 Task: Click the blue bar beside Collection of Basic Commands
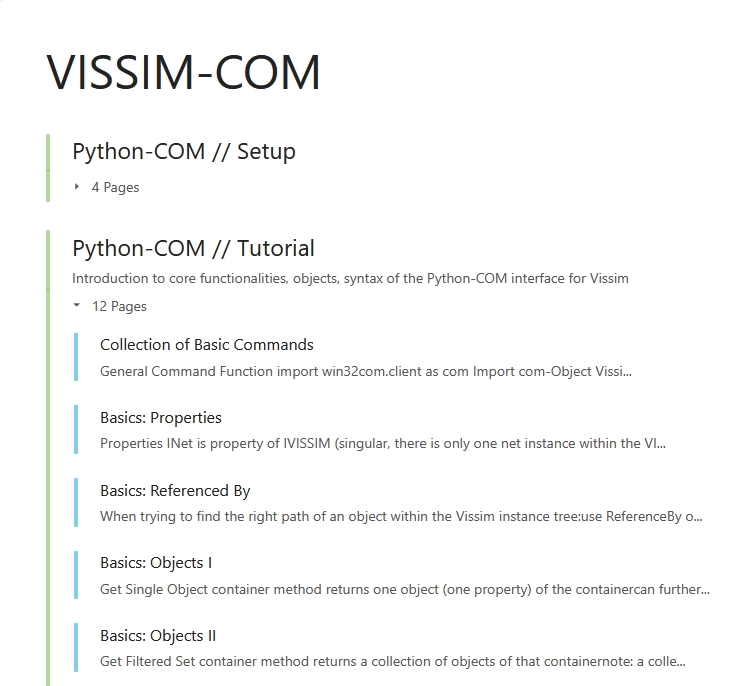76,357
